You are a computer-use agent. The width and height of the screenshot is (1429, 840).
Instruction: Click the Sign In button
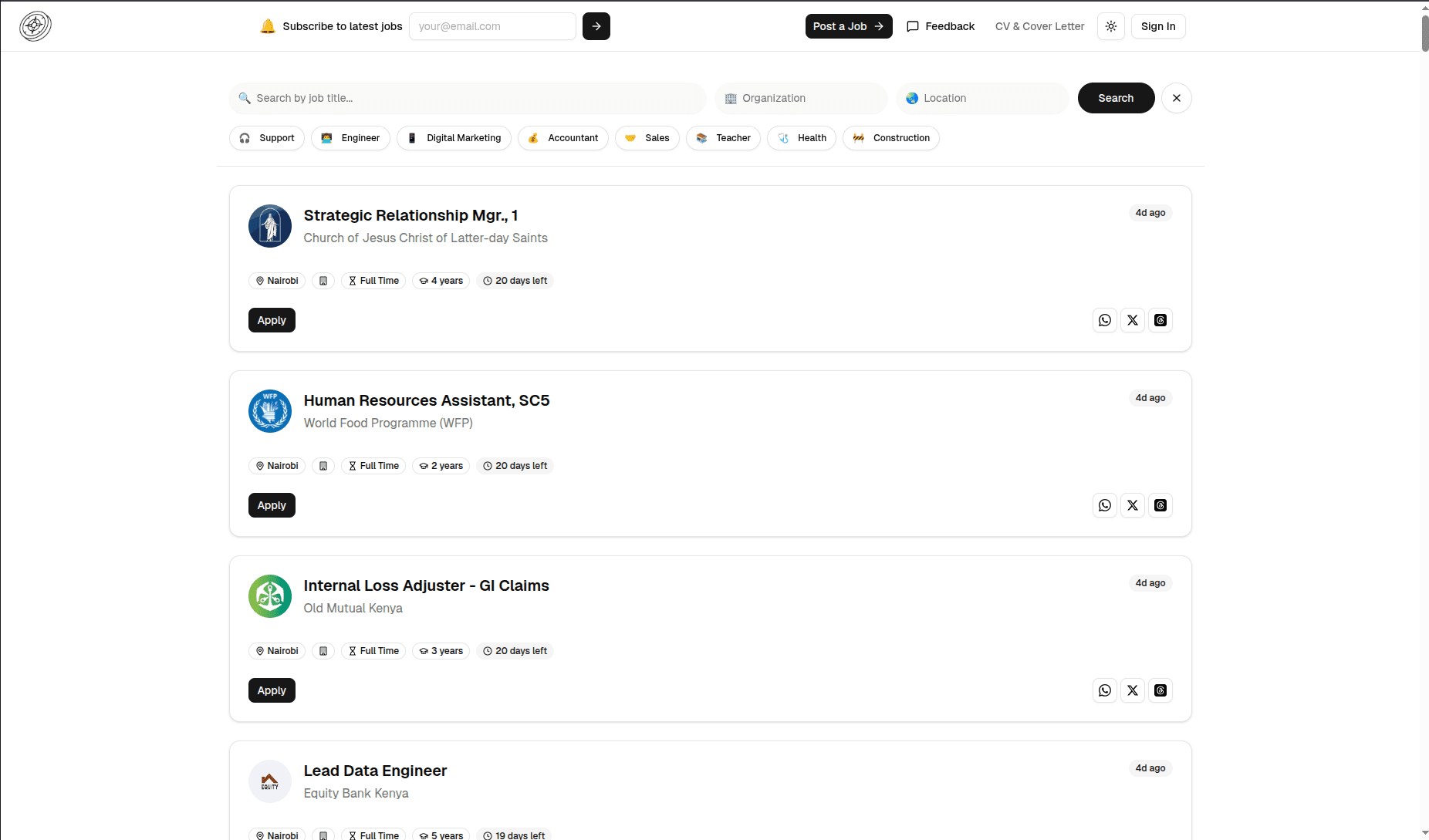1158,26
